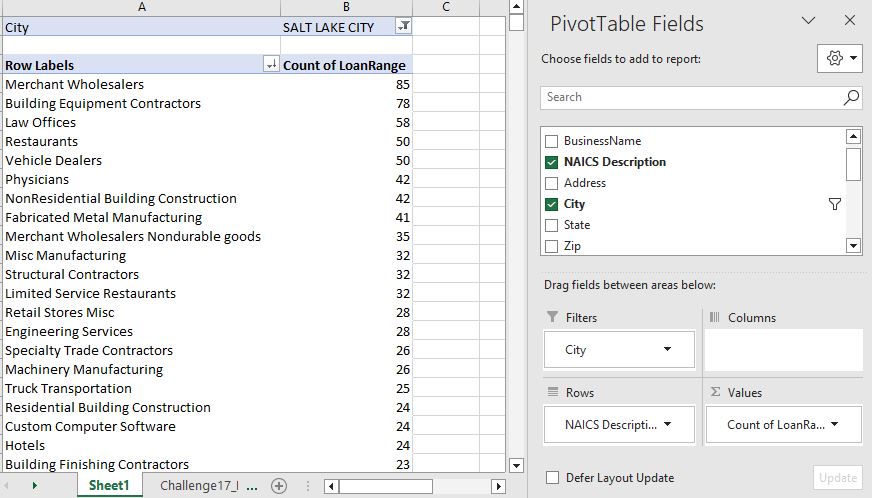Tick the State field checkbox

[x=551, y=225]
